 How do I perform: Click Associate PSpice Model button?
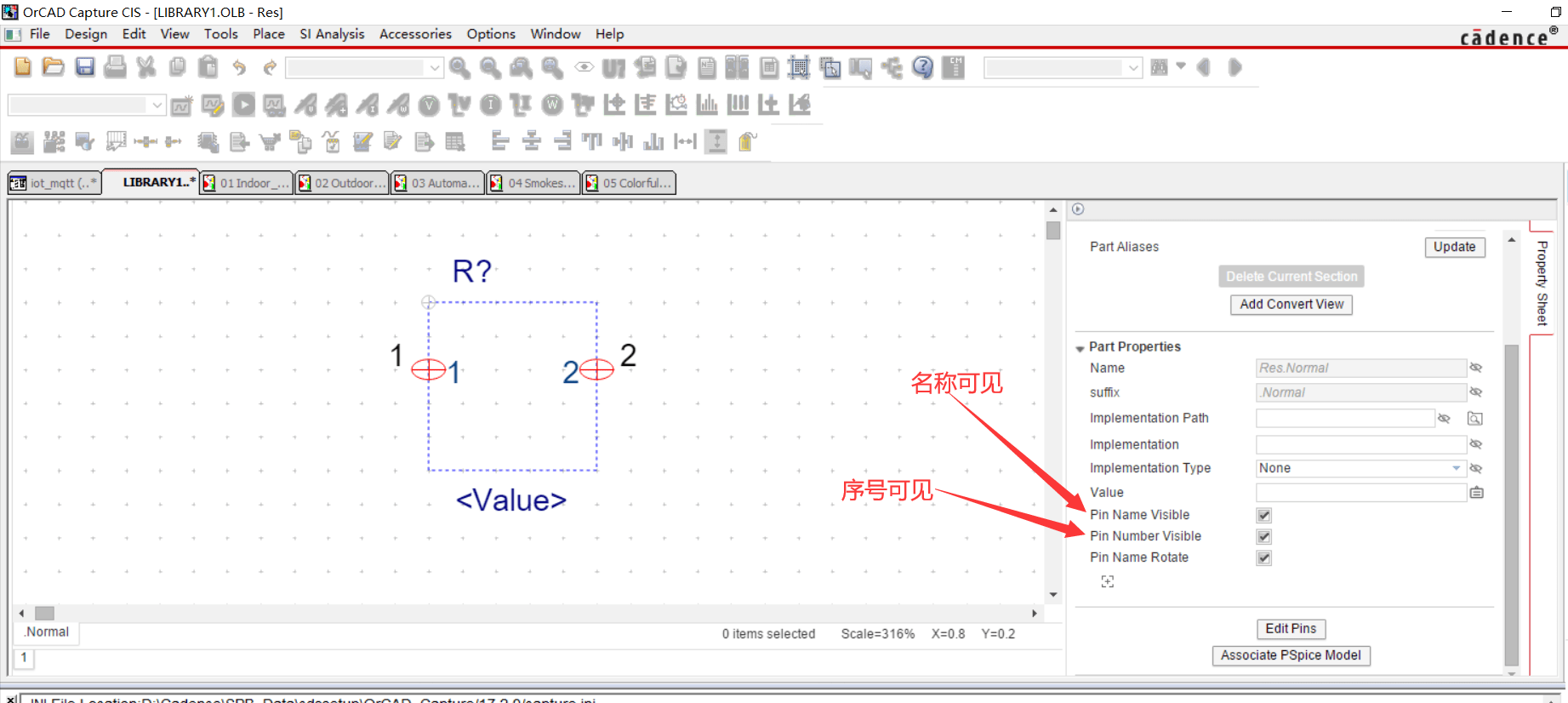pos(1290,655)
